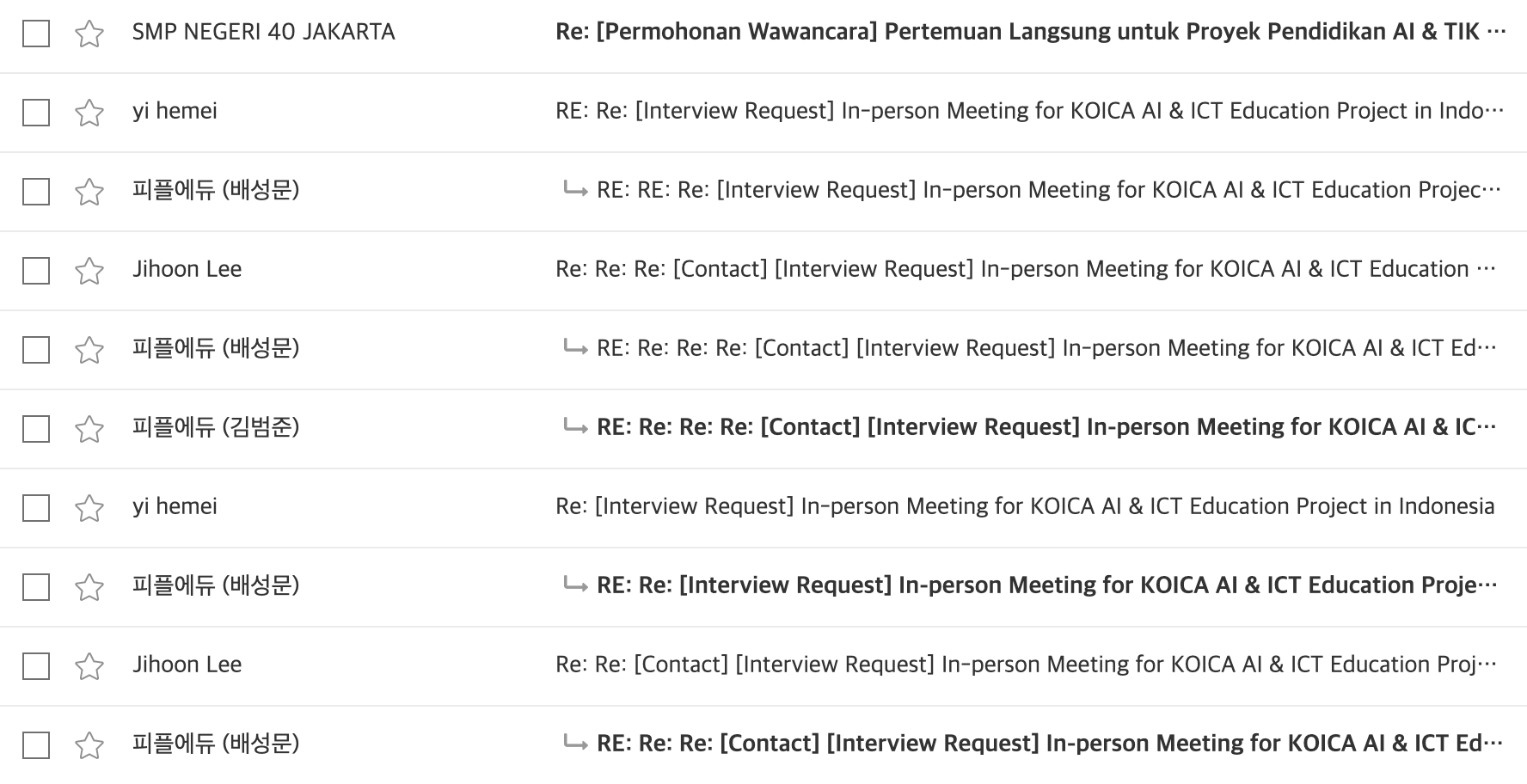Select checkbox for SMP NEGERI 40 JAKARTA email
This screenshot has height=784, width=1527.
pos(36,34)
